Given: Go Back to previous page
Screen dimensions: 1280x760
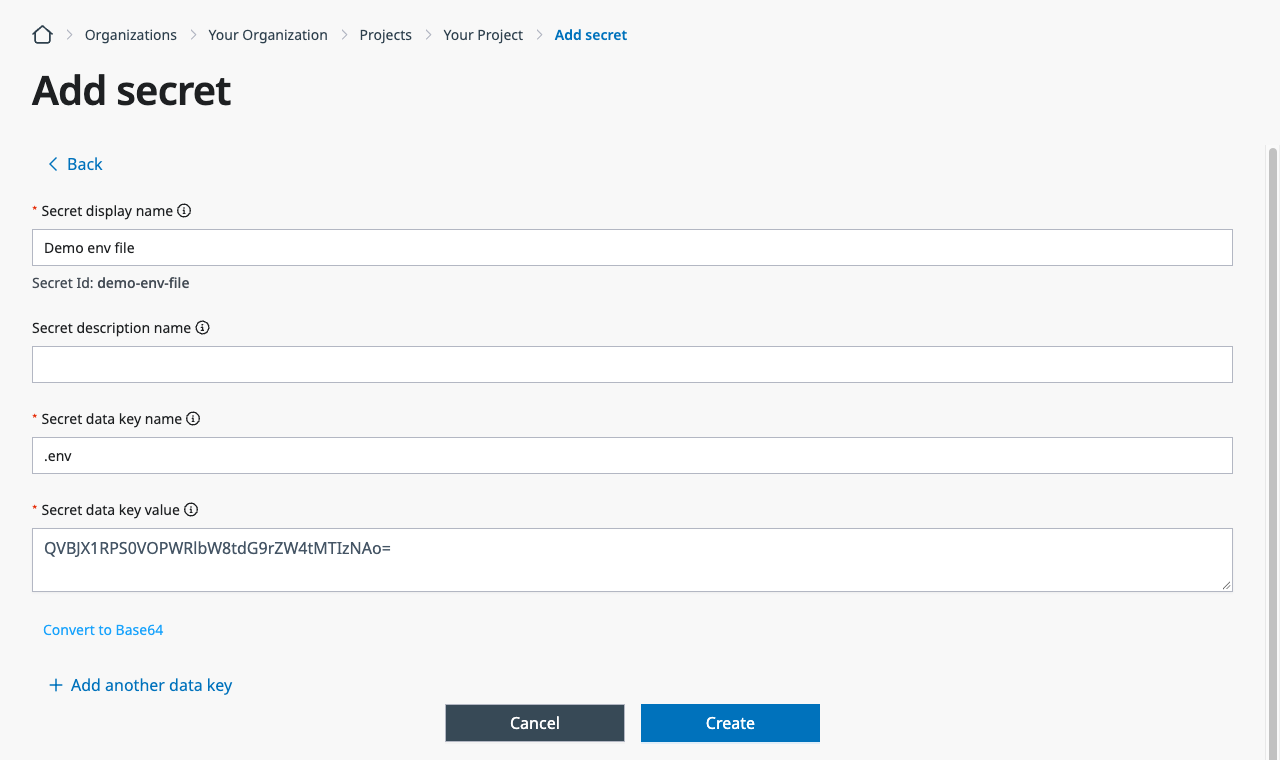Looking at the screenshot, I should coord(75,164).
